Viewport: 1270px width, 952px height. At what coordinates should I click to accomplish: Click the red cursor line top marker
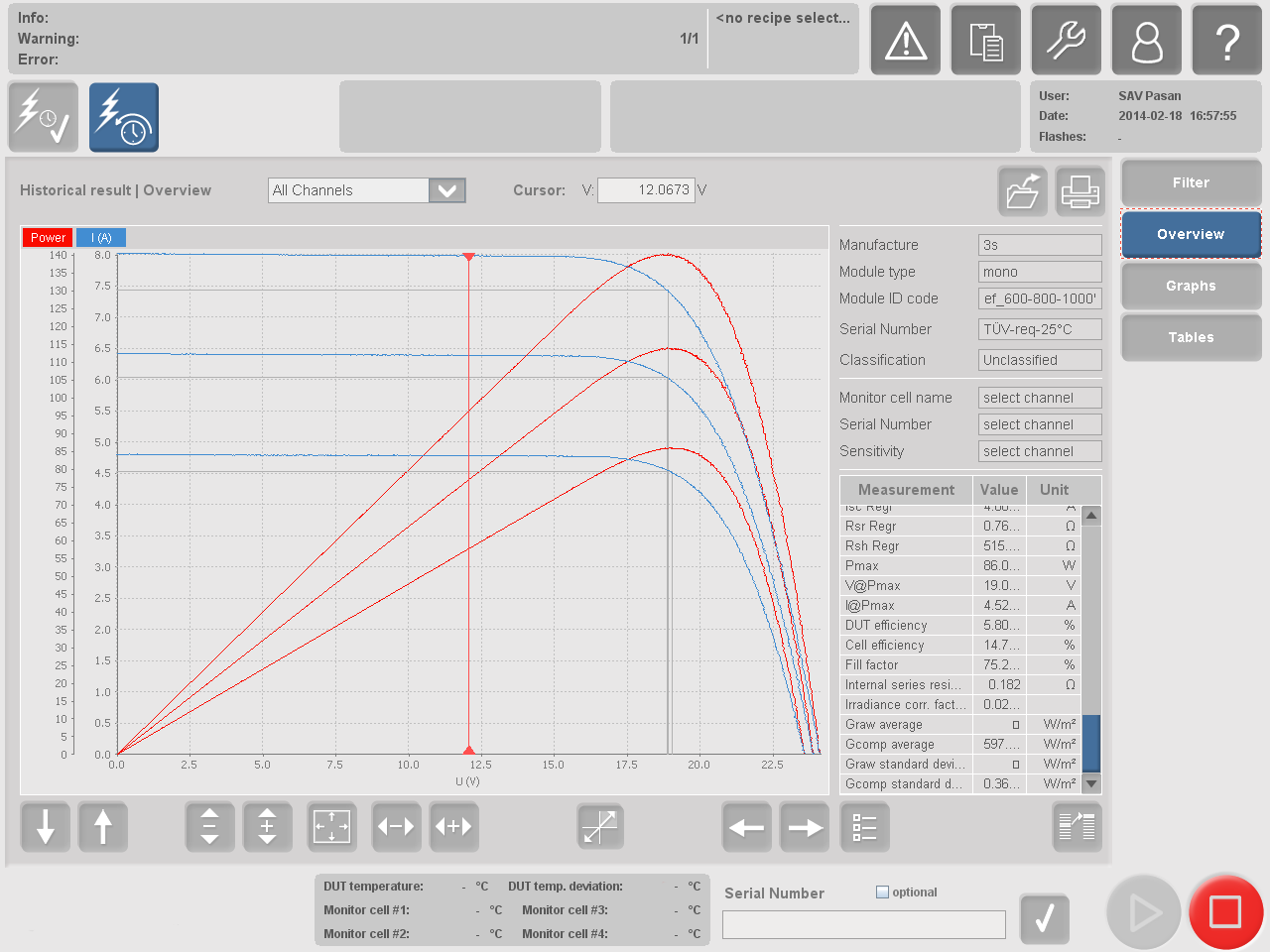tap(469, 257)
